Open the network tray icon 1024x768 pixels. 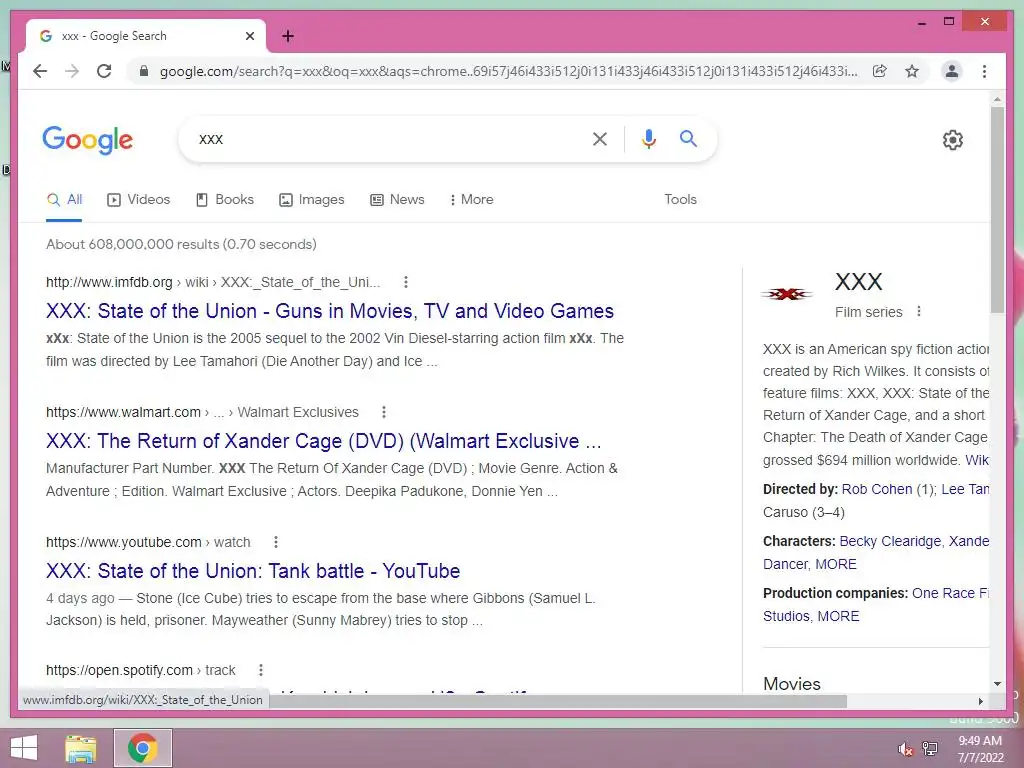point(930,749)
